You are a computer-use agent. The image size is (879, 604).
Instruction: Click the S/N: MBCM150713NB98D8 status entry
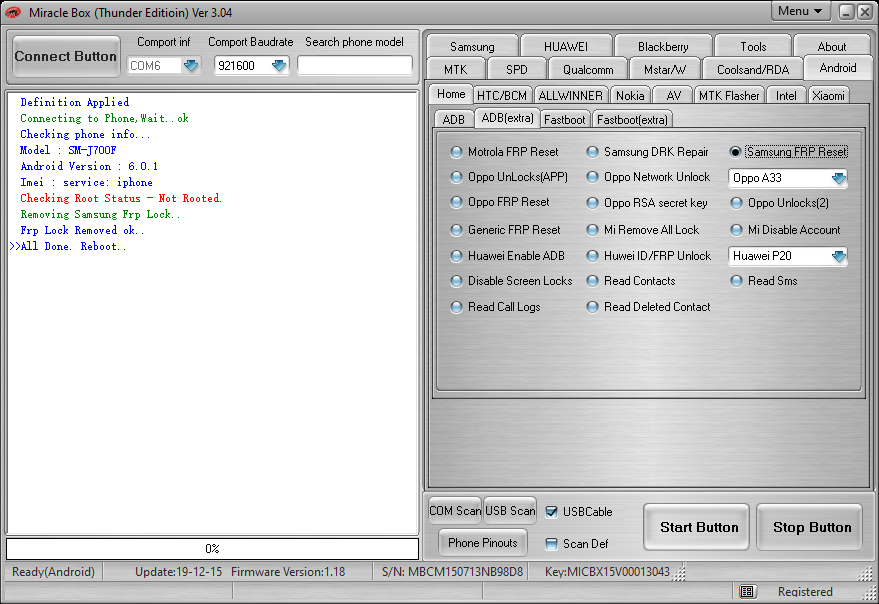(x=452, y=572)
